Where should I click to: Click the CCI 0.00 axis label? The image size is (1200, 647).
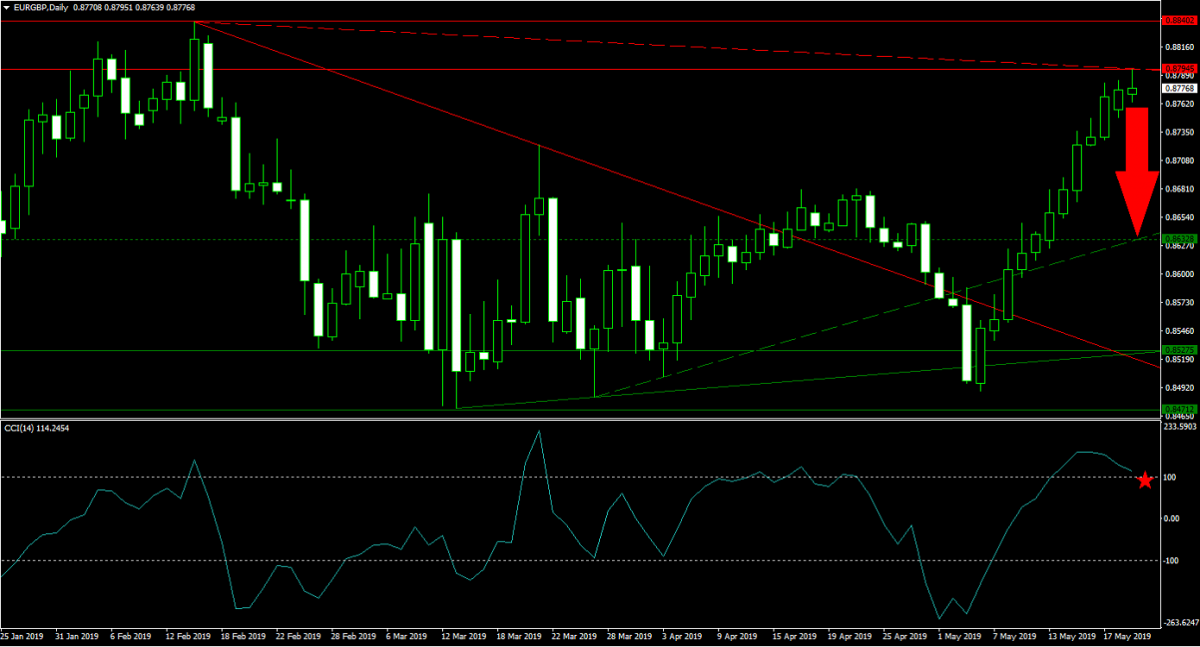click(1172, 518)
